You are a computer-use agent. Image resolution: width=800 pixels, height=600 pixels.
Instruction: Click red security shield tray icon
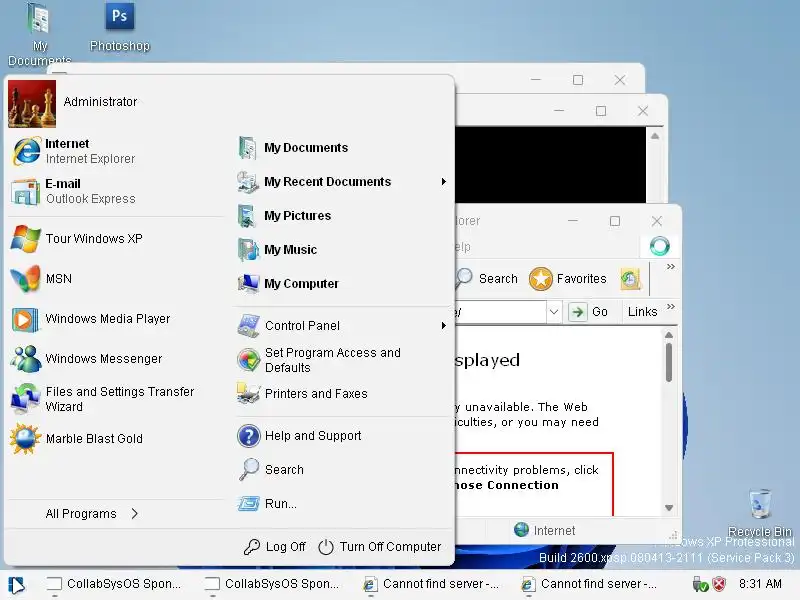tap(719, 584)
